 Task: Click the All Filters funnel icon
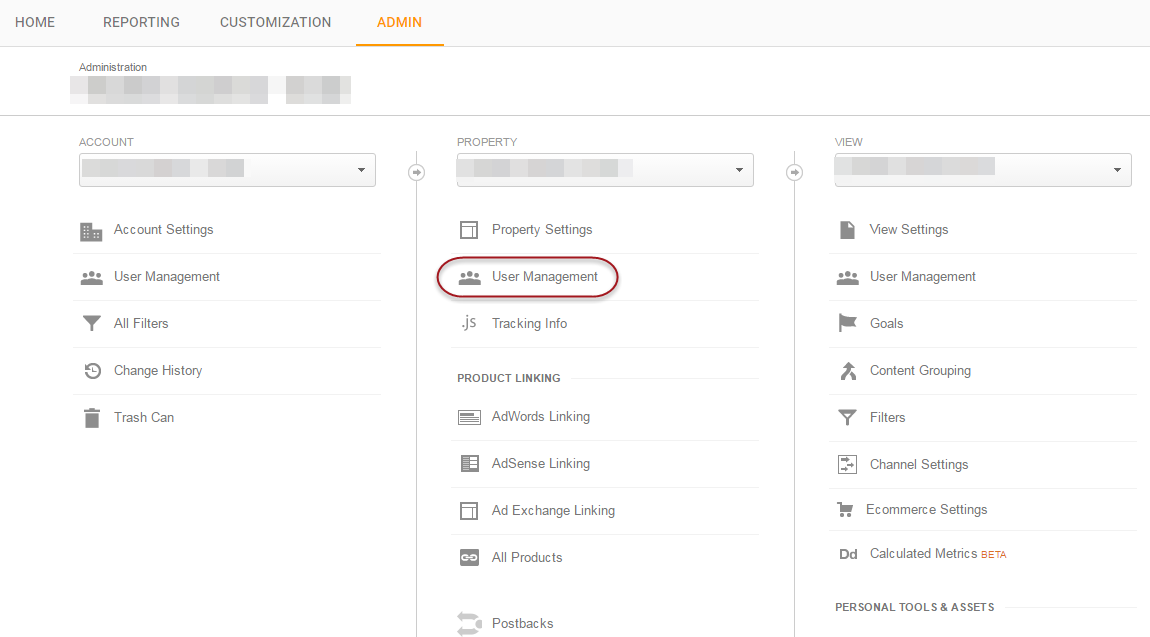coord(91,324)
